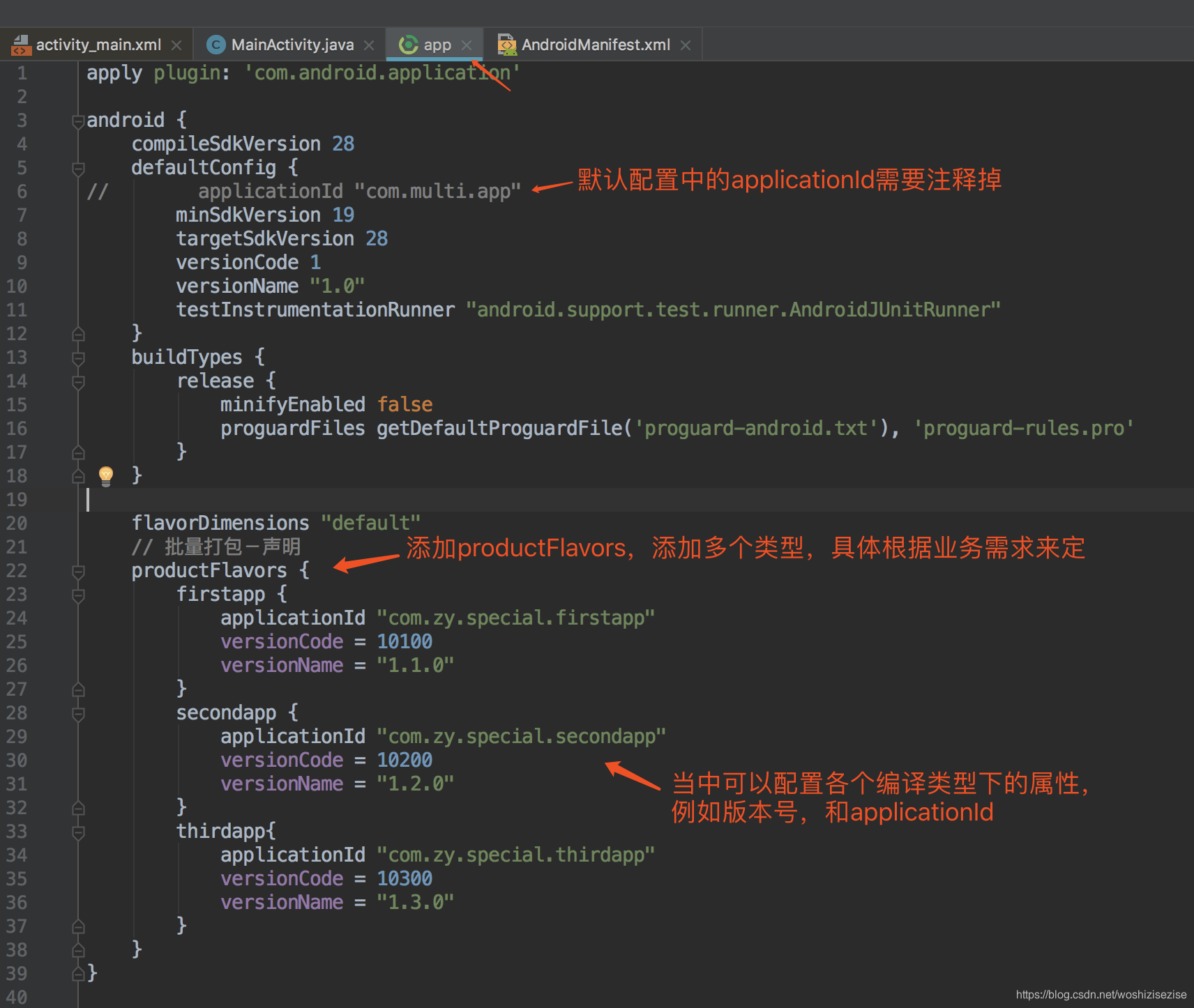Open the yellow lightbulb quick-fix on line 18
Screen dimensions: 1194x1008
point(106,475)
